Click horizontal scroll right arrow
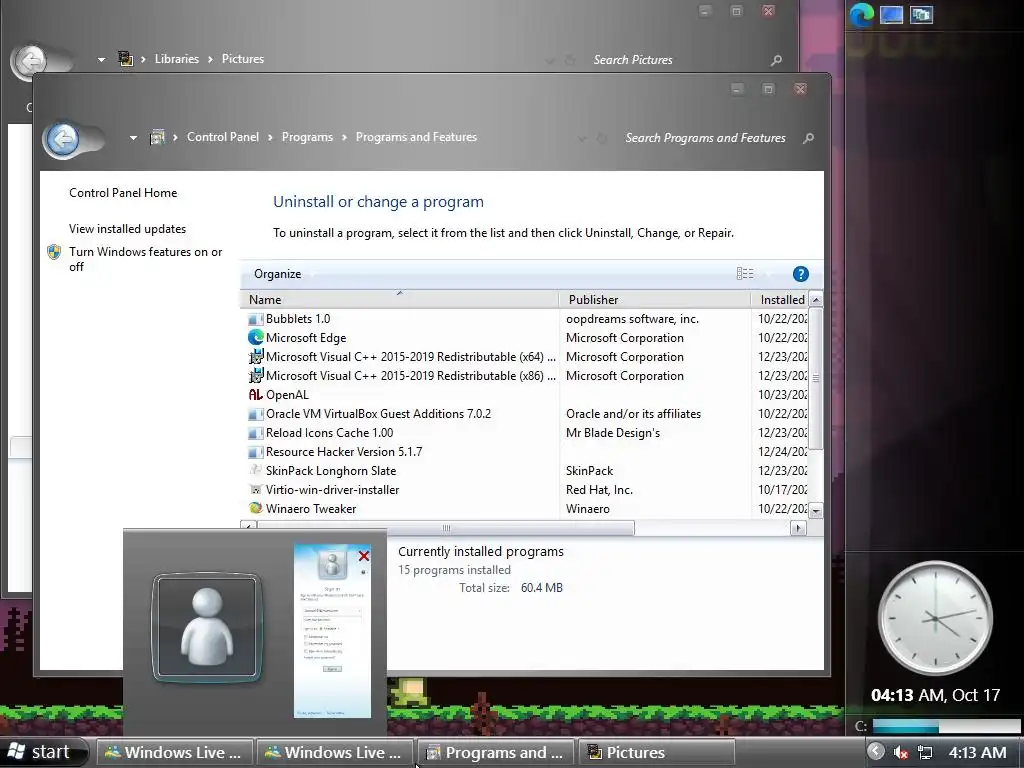This screenshot has height=768, width=1024. pyautogui.click(x=797, y=528)
